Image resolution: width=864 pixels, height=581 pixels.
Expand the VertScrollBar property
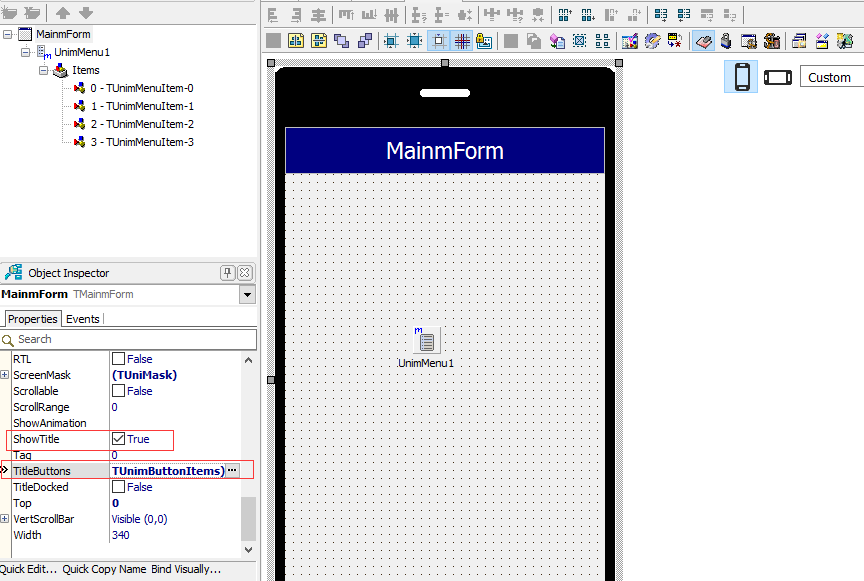pos(4,519)
